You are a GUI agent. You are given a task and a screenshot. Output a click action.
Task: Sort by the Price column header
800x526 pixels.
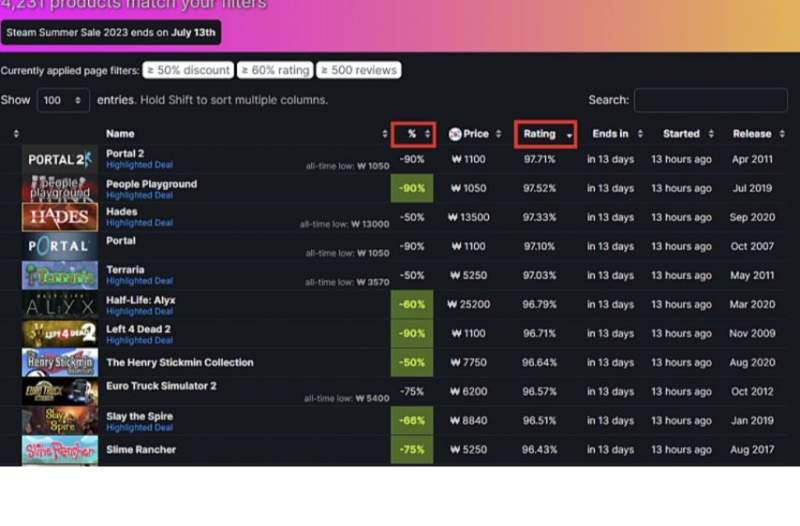tap(475, 134)
